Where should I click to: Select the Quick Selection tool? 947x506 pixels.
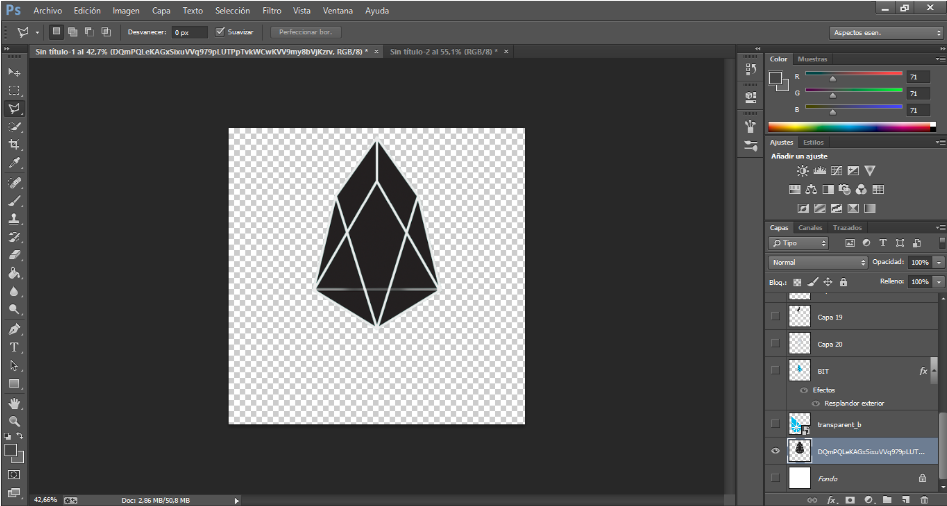[14, 127]
